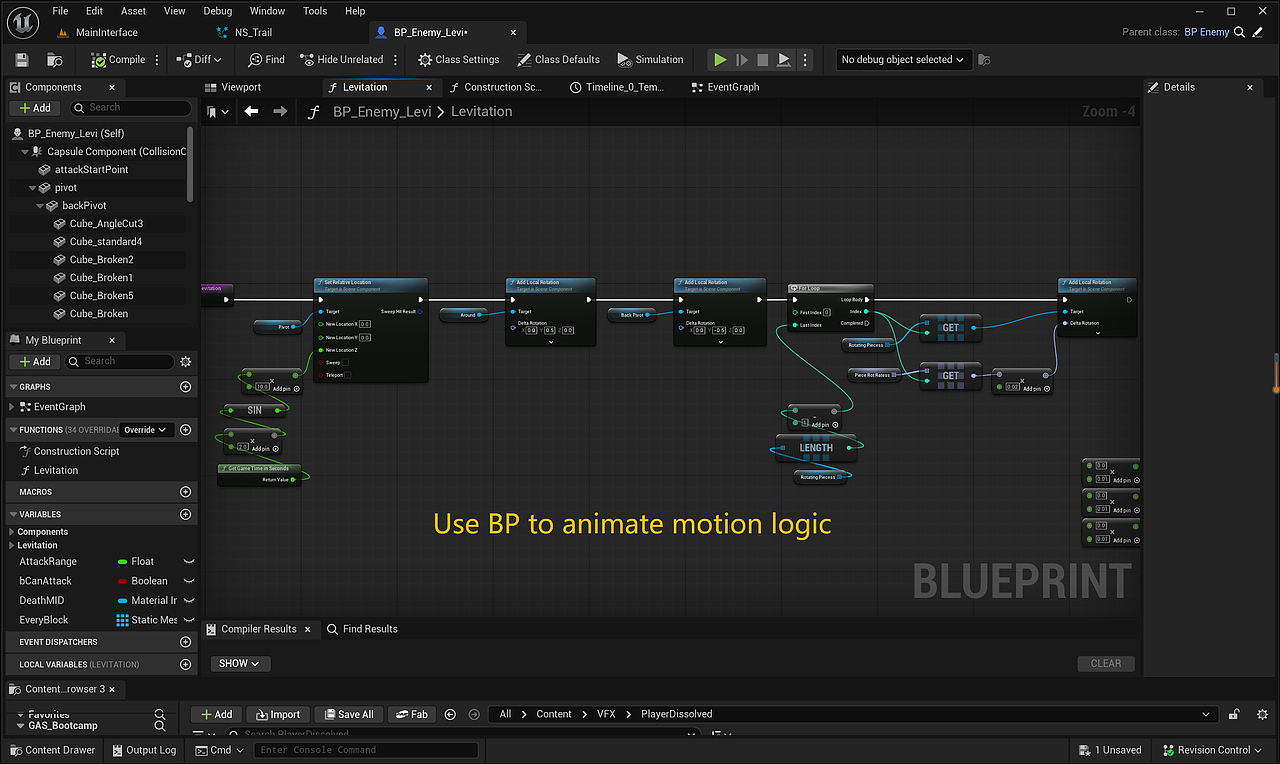This screenshot has height=764, width=1280.
Task: Navigate forward with the right arrow
Action: click(x=280, y=112)
